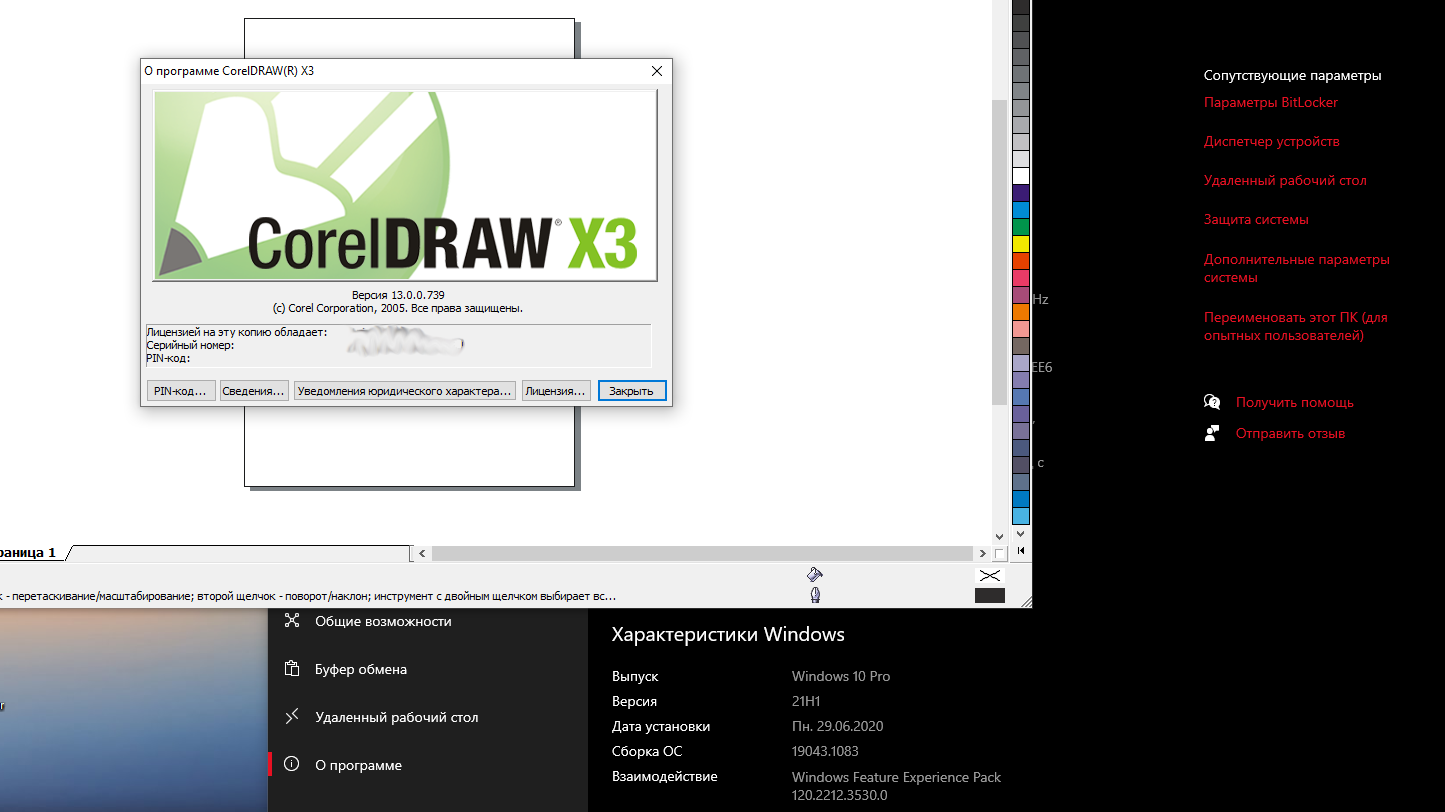1445x812 pixels.
Task: Click the Пн. 29.06.2020 install date value
Action: pos(837,726)
